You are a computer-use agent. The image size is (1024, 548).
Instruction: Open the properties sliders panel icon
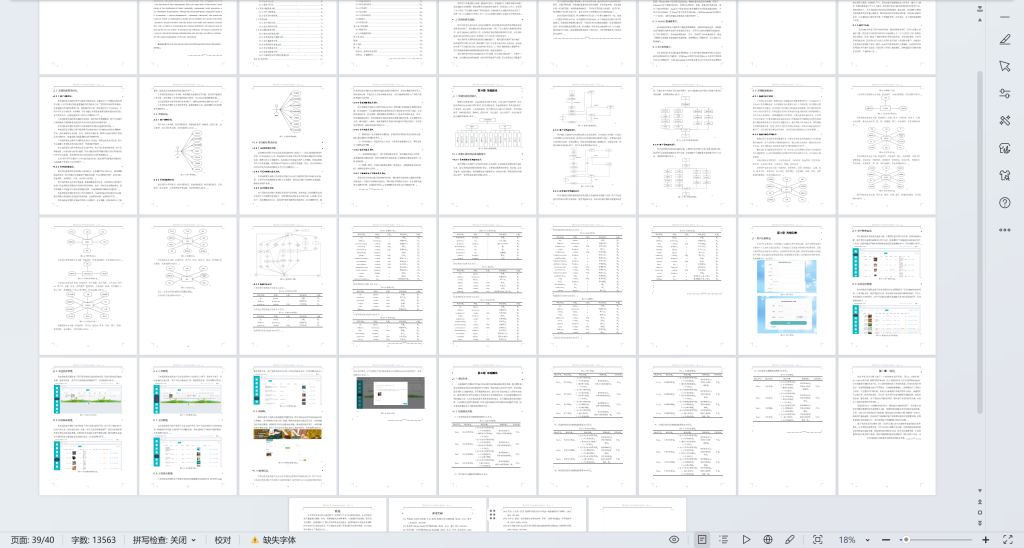pos(1004,93)
